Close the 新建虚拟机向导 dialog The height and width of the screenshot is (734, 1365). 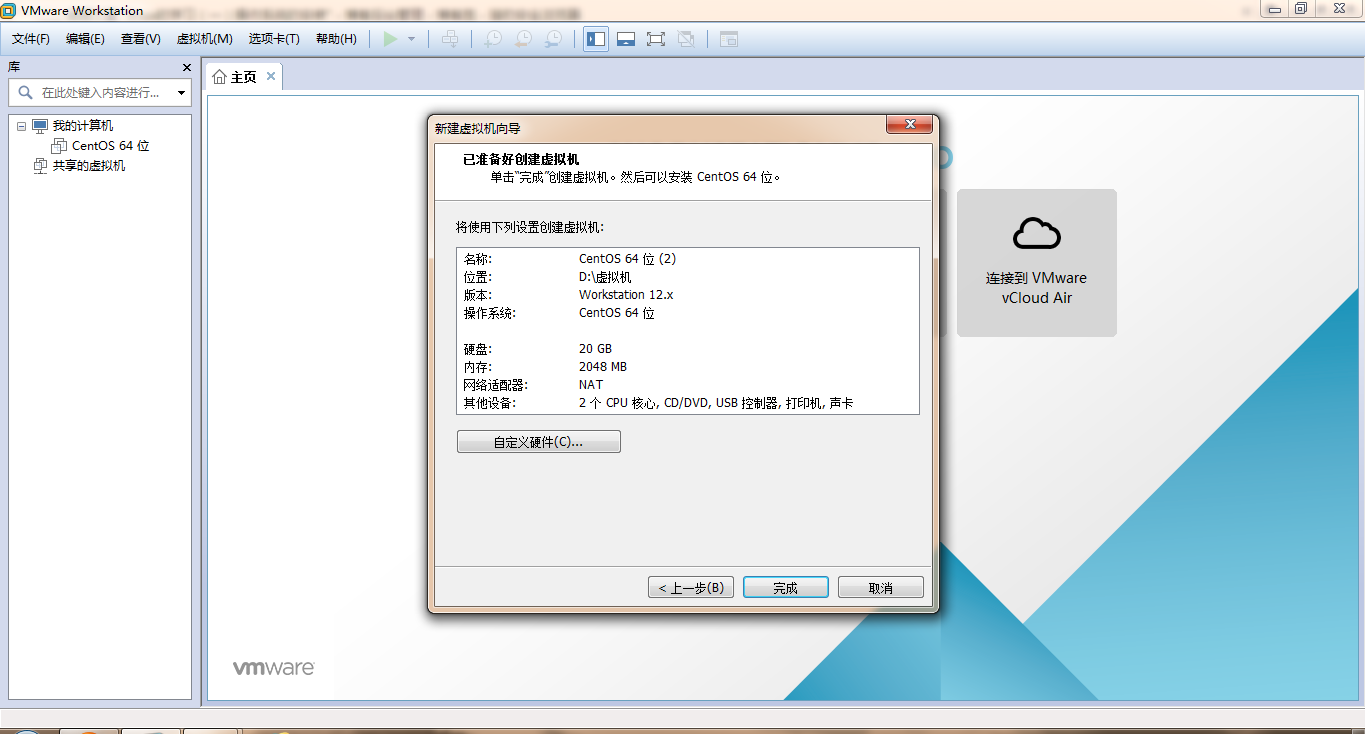[909, 125]
